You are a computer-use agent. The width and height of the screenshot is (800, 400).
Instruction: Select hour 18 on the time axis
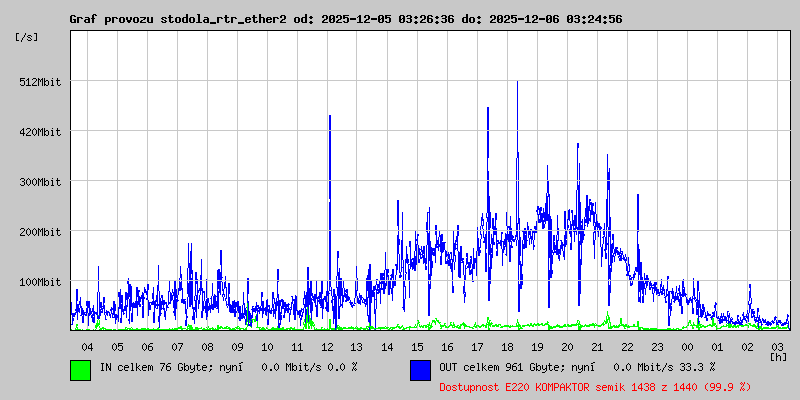point(507,346)
